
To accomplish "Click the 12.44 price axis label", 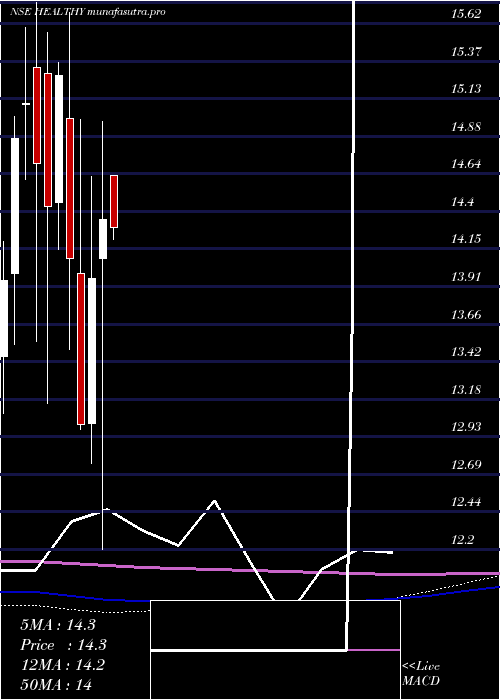I will tap(466, 502).
